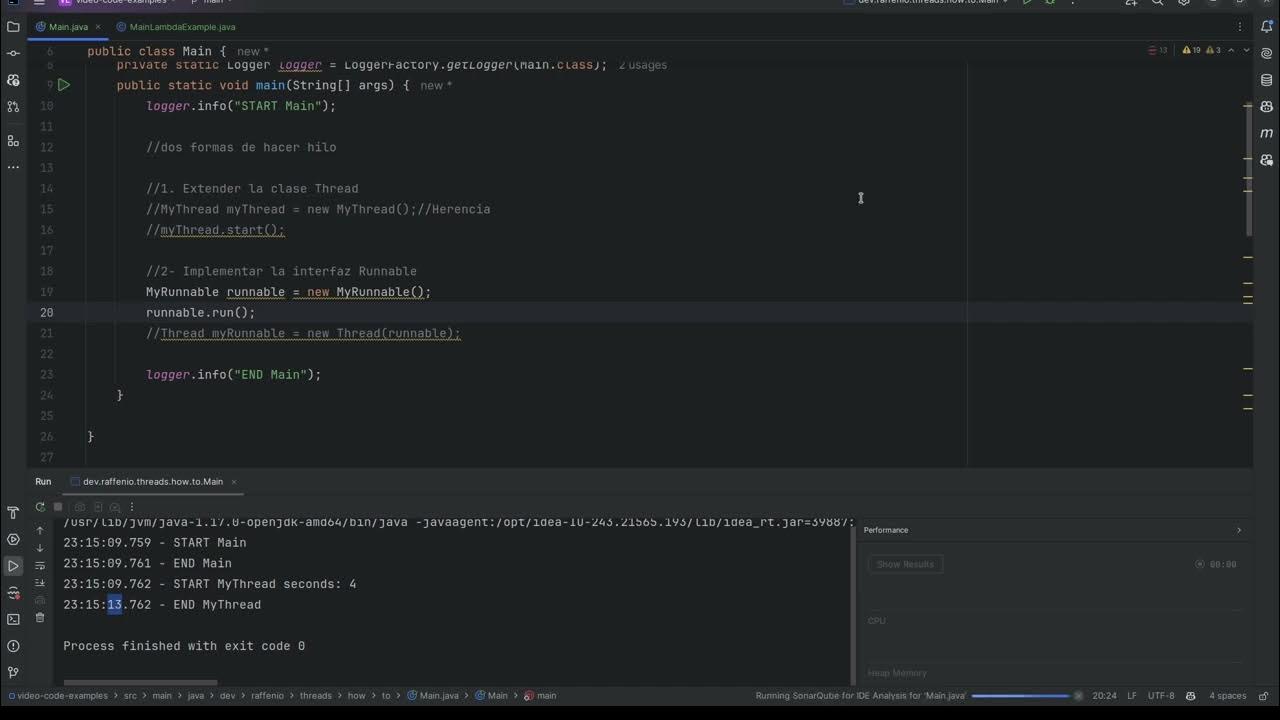Change the 4 spaces indent setting
The image size is (1280, 720).
pyautogui.click(x=1227, y=695)
